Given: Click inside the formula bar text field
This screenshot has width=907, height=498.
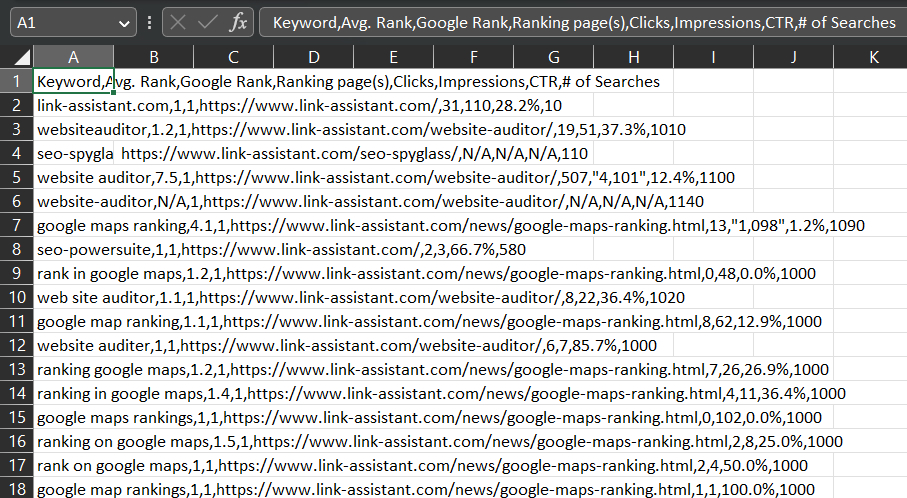Looking at the screenshot, I should pyautogui.click(x=583, y=23).
